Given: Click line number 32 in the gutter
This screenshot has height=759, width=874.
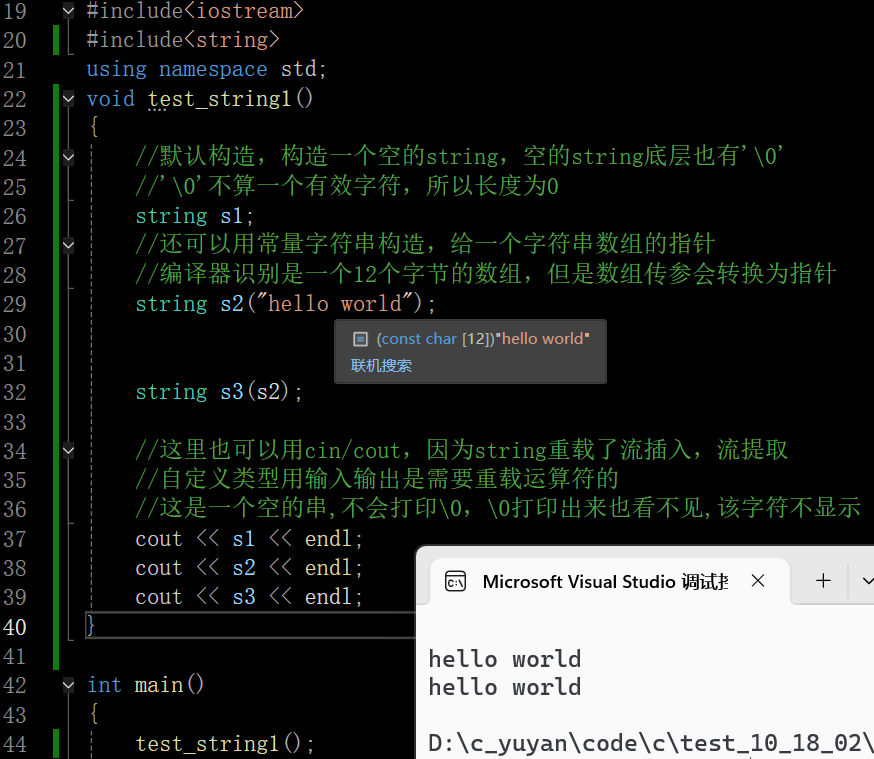Looking at the screenshot, I should click(x=15, y=392).
